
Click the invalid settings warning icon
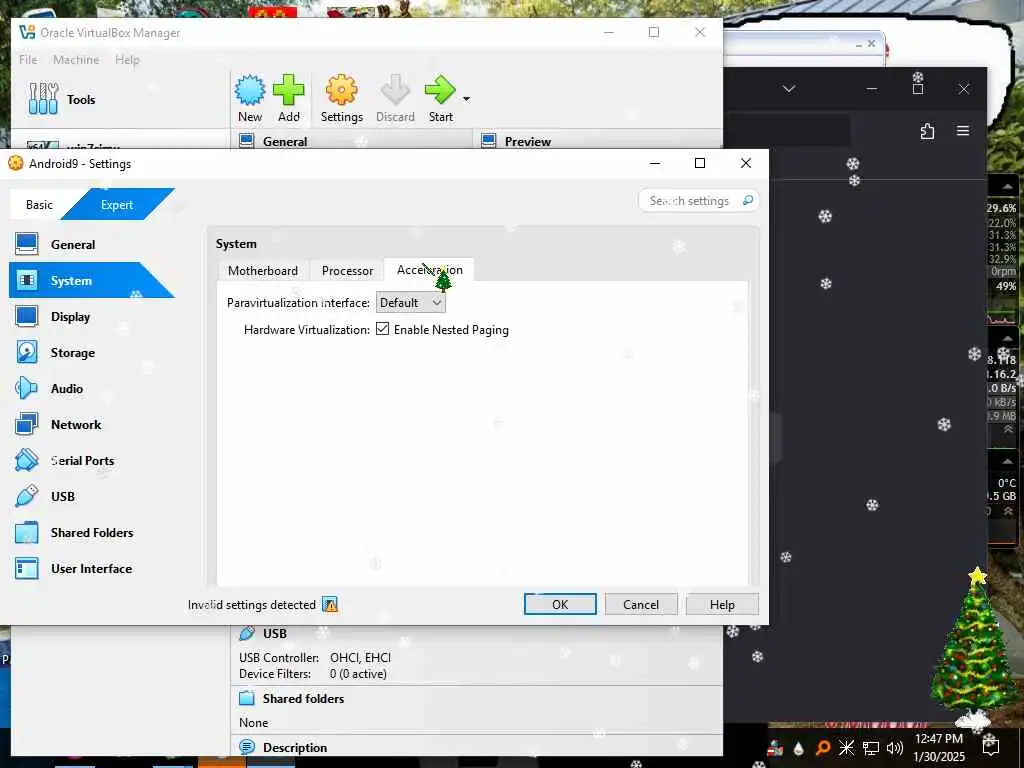[330, 605]
